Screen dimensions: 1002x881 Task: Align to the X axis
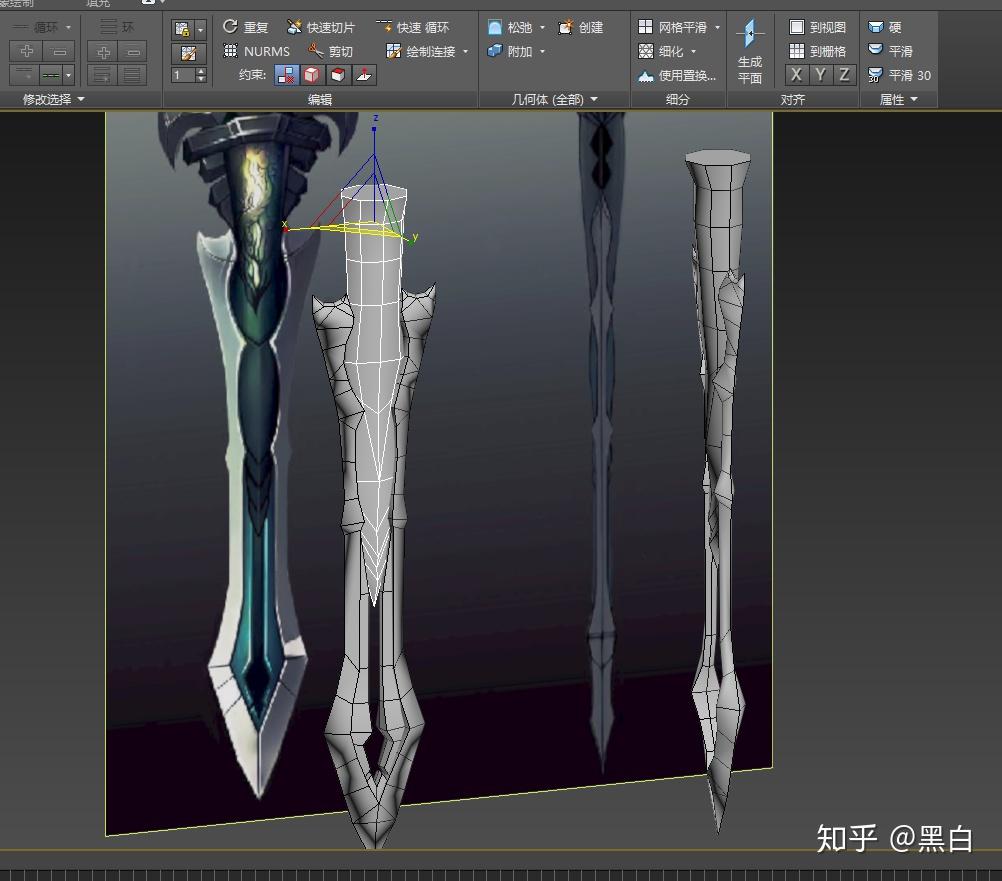coord(796,75)
